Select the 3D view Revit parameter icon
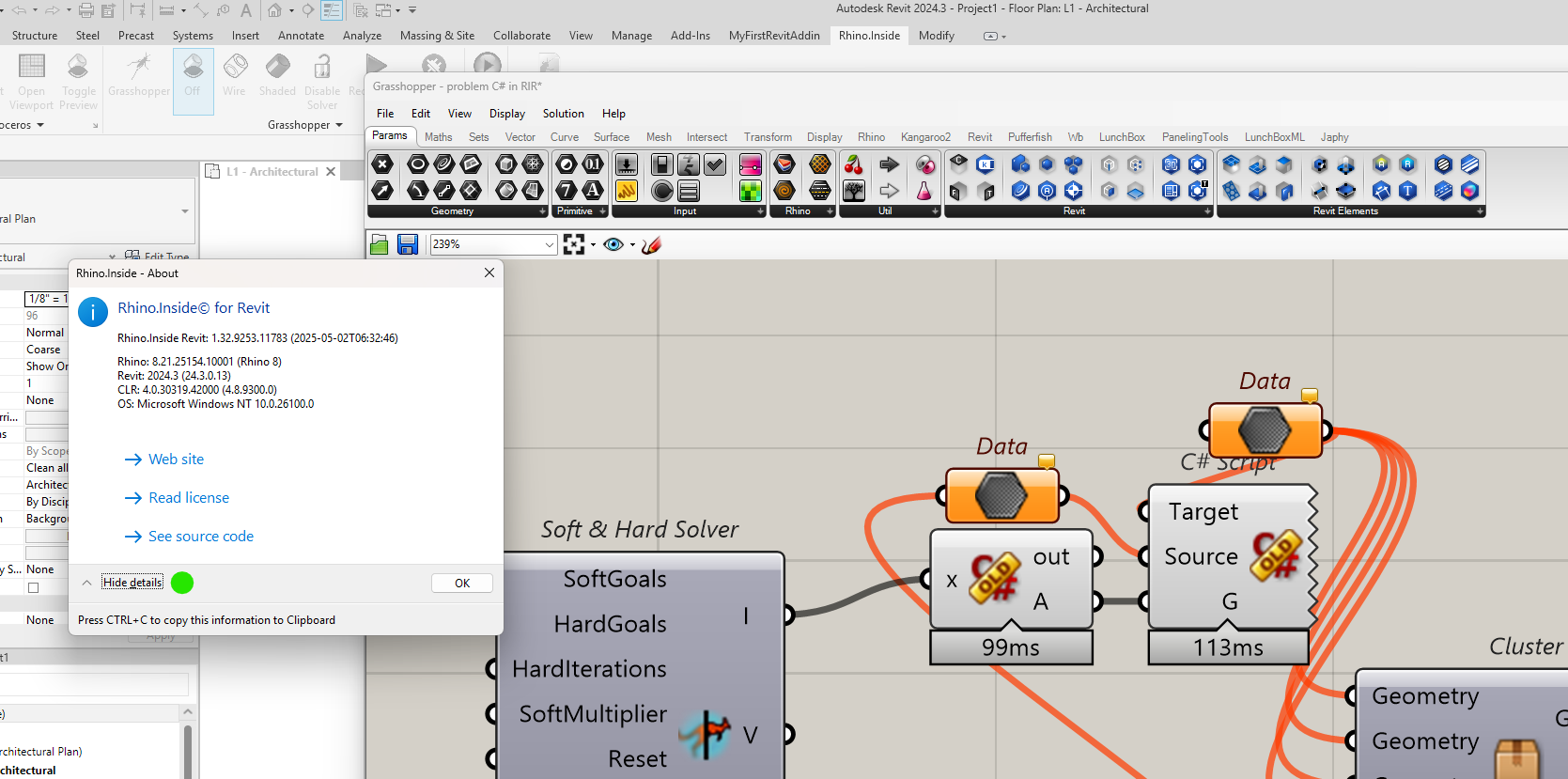The image size is (1568, 779). (x=1171, y=164)
